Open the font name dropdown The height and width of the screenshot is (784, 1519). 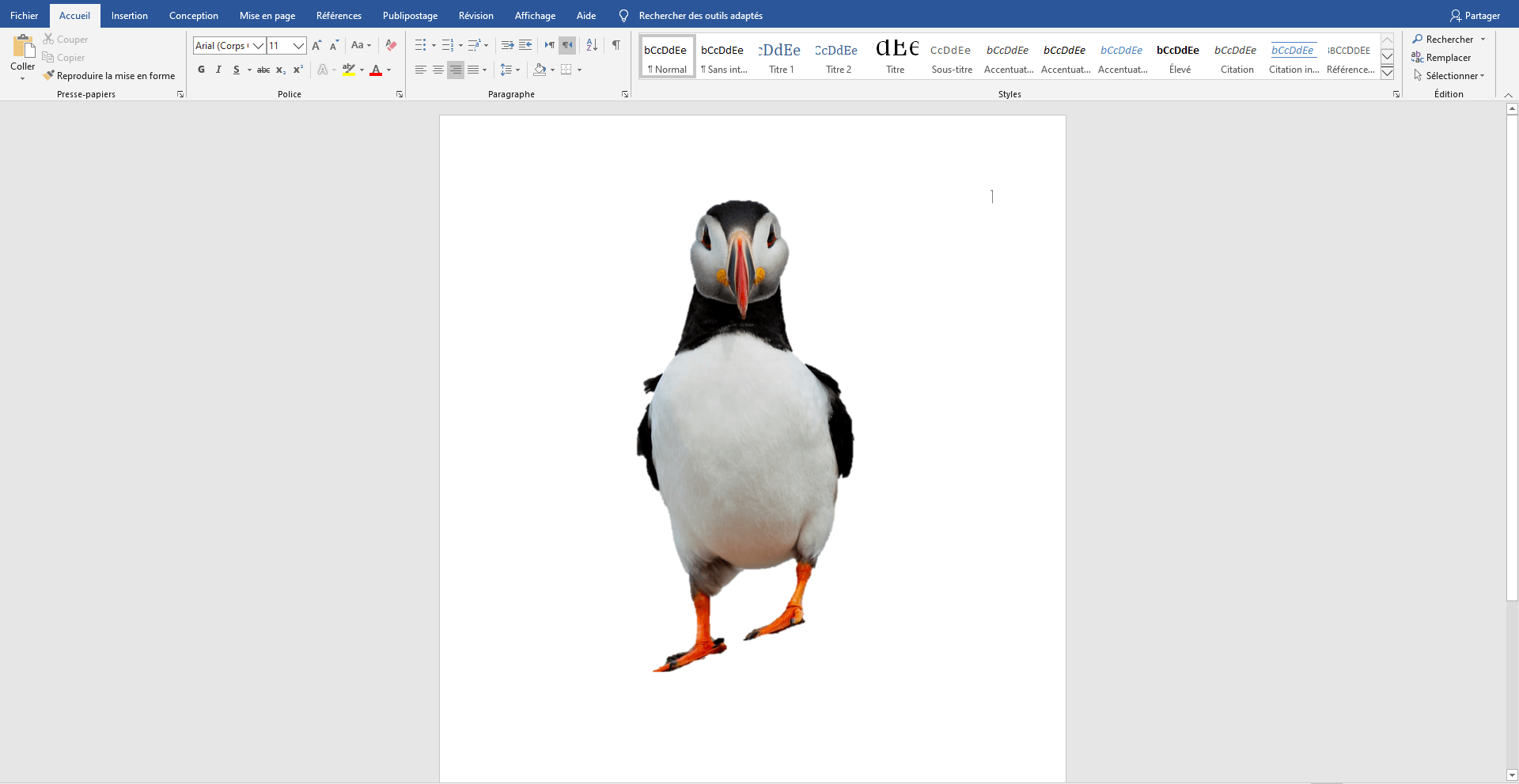pyautogui.click(x=258, y=46)
